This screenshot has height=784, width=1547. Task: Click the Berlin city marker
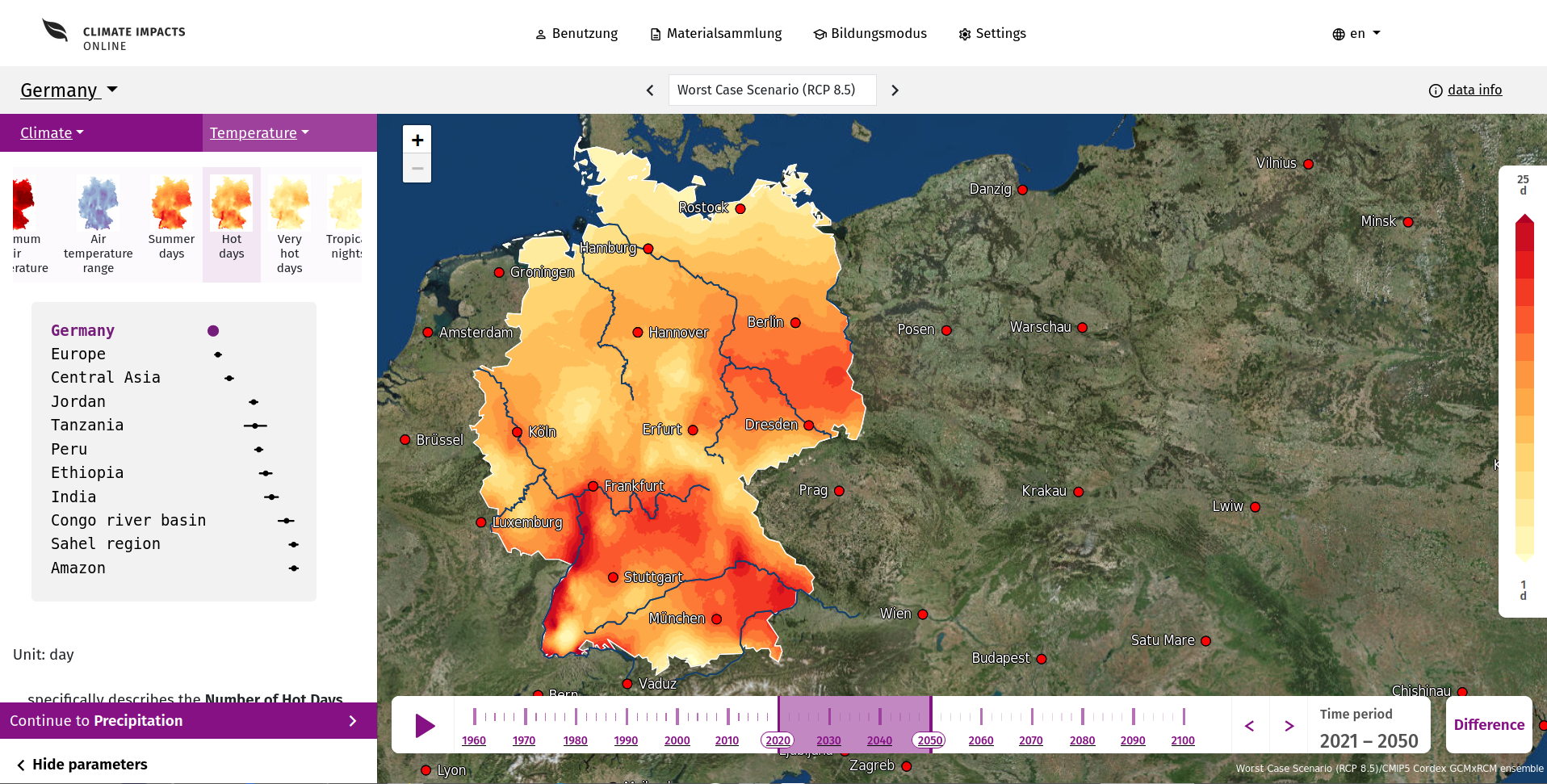pyautogui.click(x=795, y=323)
